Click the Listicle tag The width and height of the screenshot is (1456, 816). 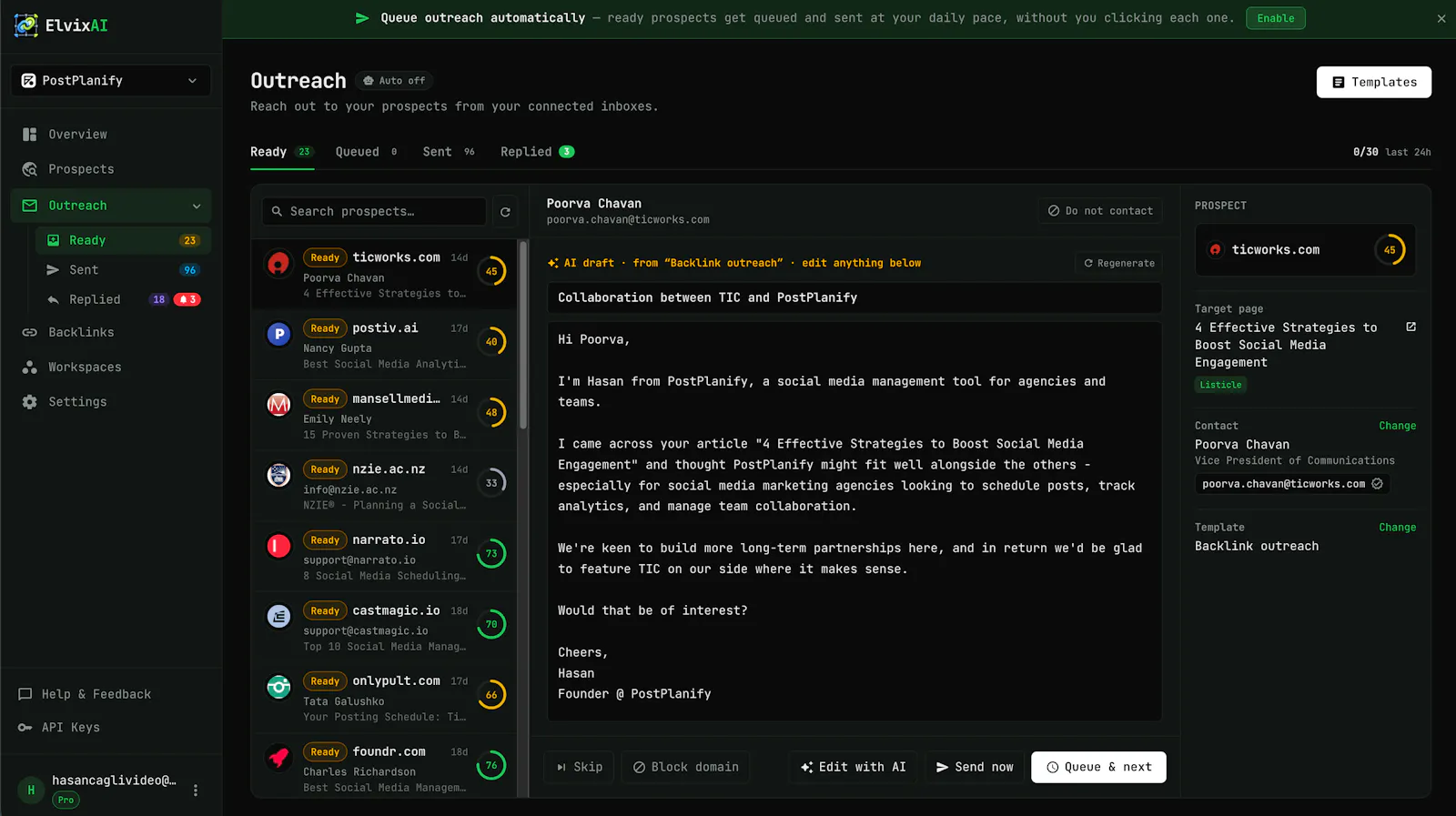(x=1220, y=385)
